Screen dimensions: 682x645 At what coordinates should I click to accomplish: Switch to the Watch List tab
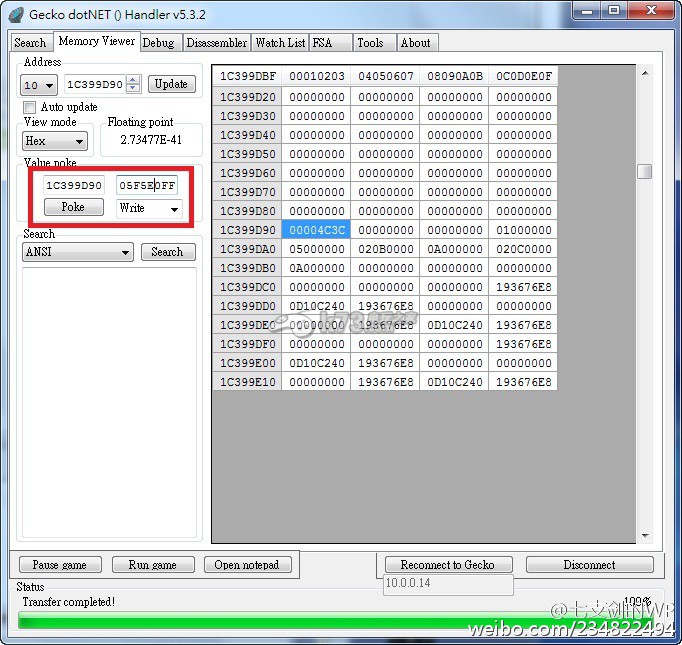click(x=280, y=43)
